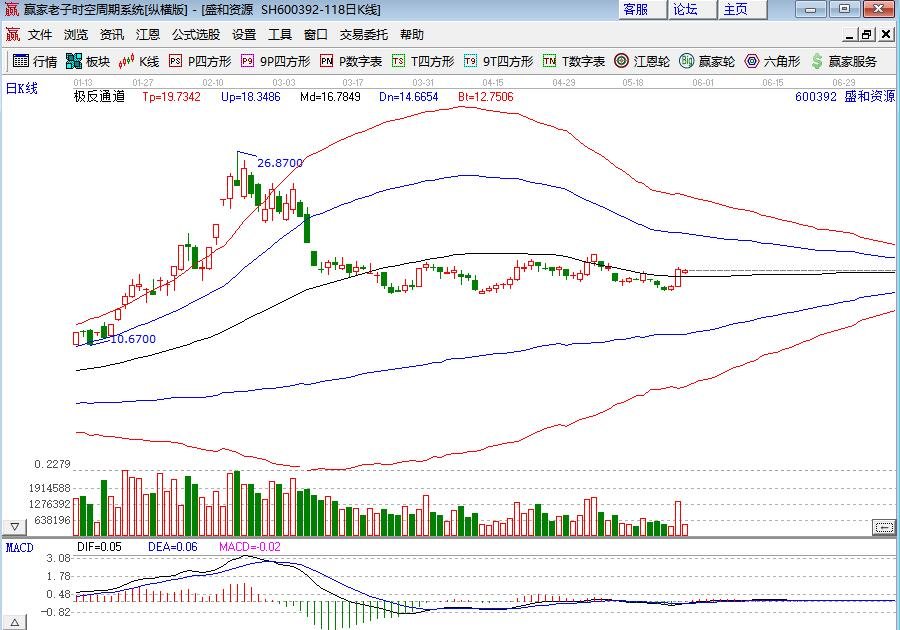The height and width of the screenshot is (630, 900).
Task: Minimize the inner chart window
Action: pos(849,35)
